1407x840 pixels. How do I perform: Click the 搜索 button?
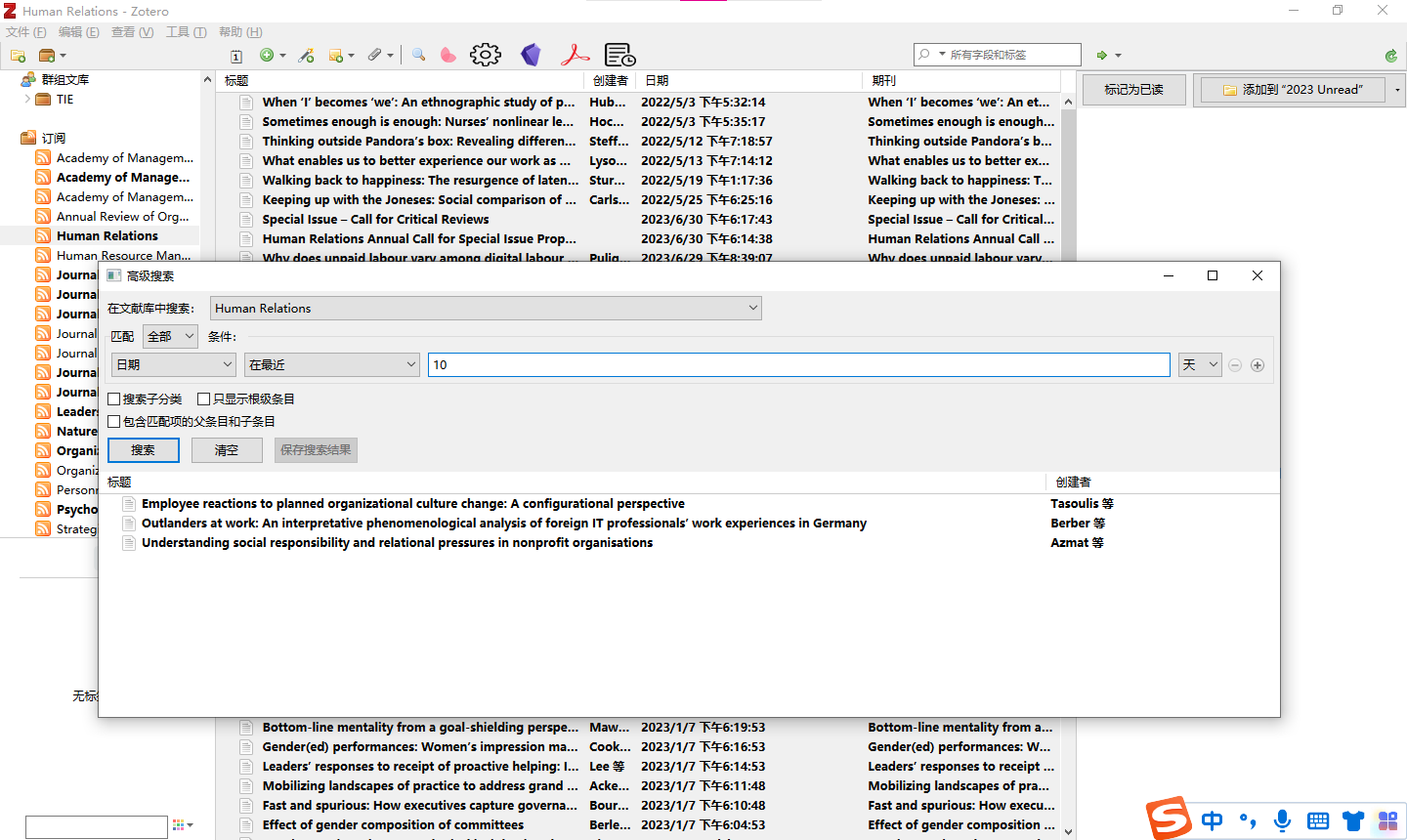[x=144, y=450]
